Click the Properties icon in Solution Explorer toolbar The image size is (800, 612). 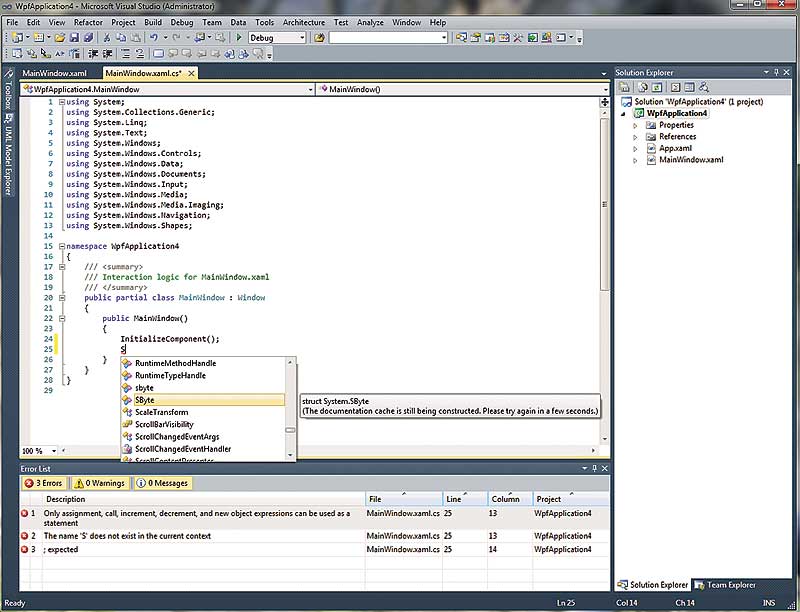[624, 87]
